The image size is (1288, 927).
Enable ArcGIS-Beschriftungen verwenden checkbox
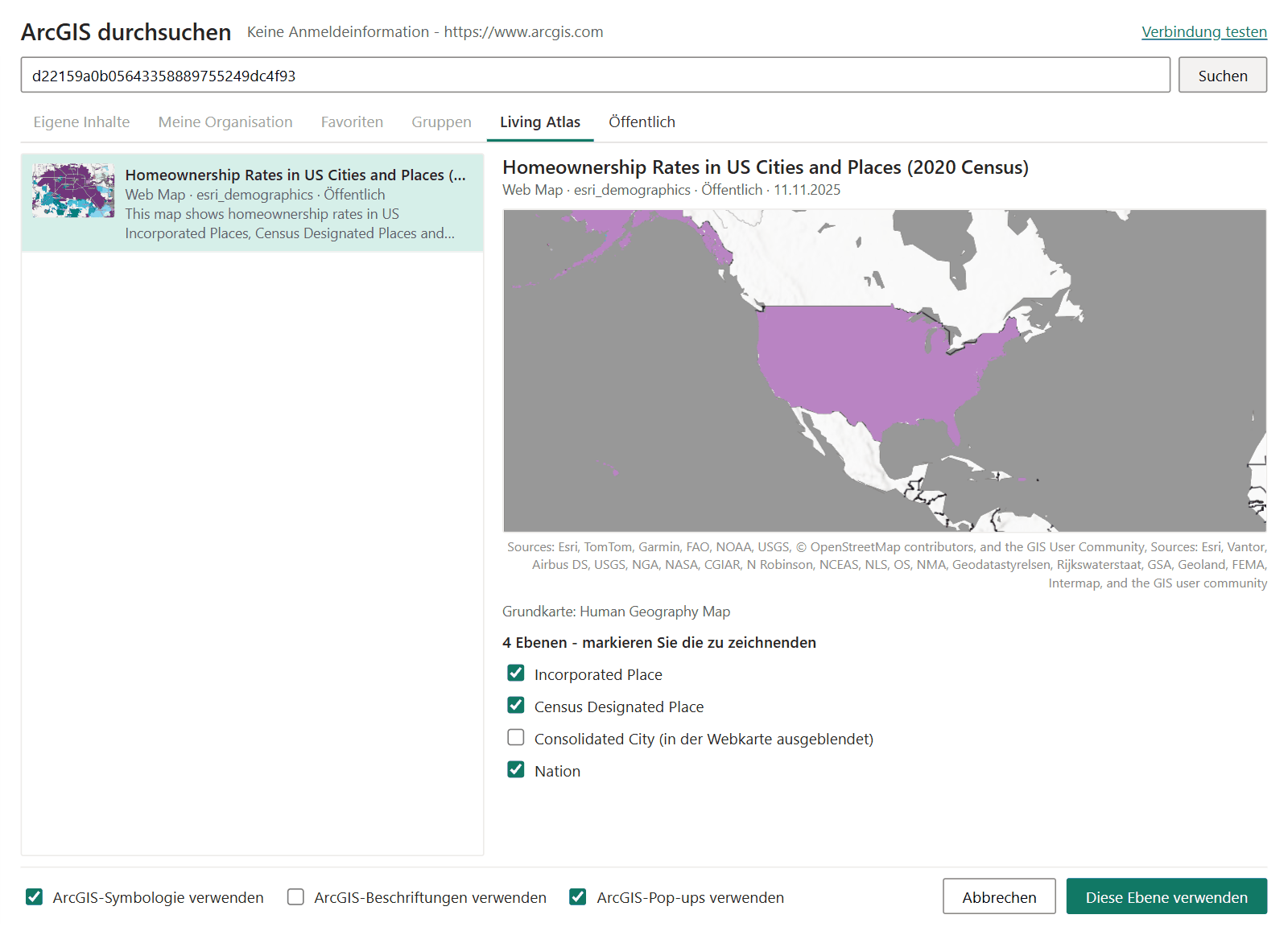[x=295, y=897]
